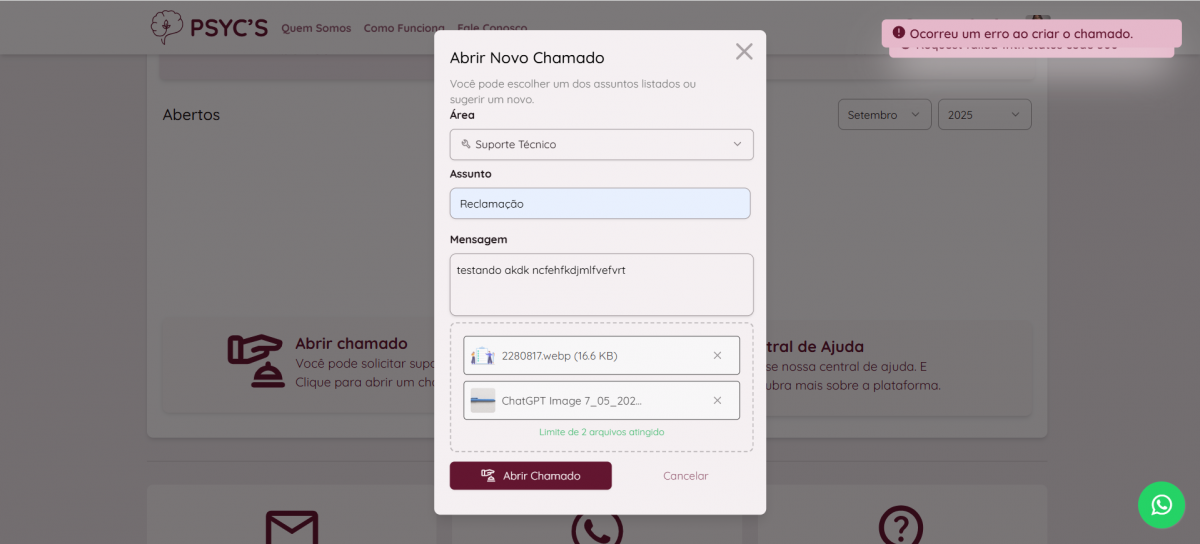Close the Abrir Novo Chamado dialog
1200x544 pixels.
pyautogui.click(x=744, y=52)
